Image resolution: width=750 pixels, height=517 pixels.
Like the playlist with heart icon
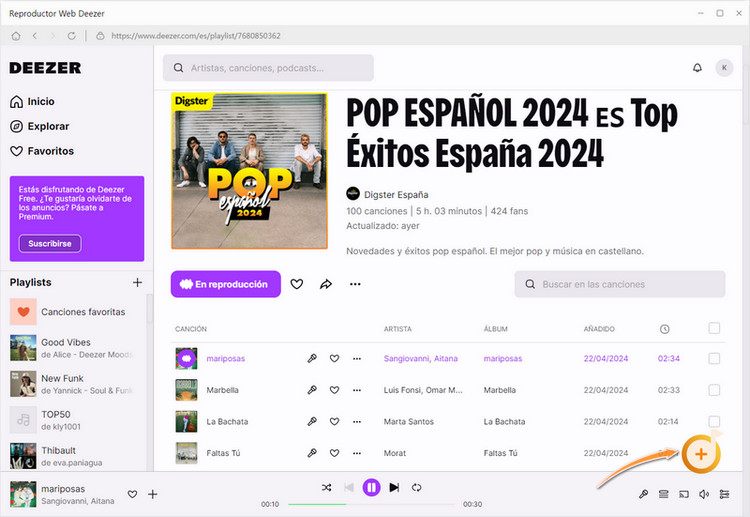(x=297, y=284)
